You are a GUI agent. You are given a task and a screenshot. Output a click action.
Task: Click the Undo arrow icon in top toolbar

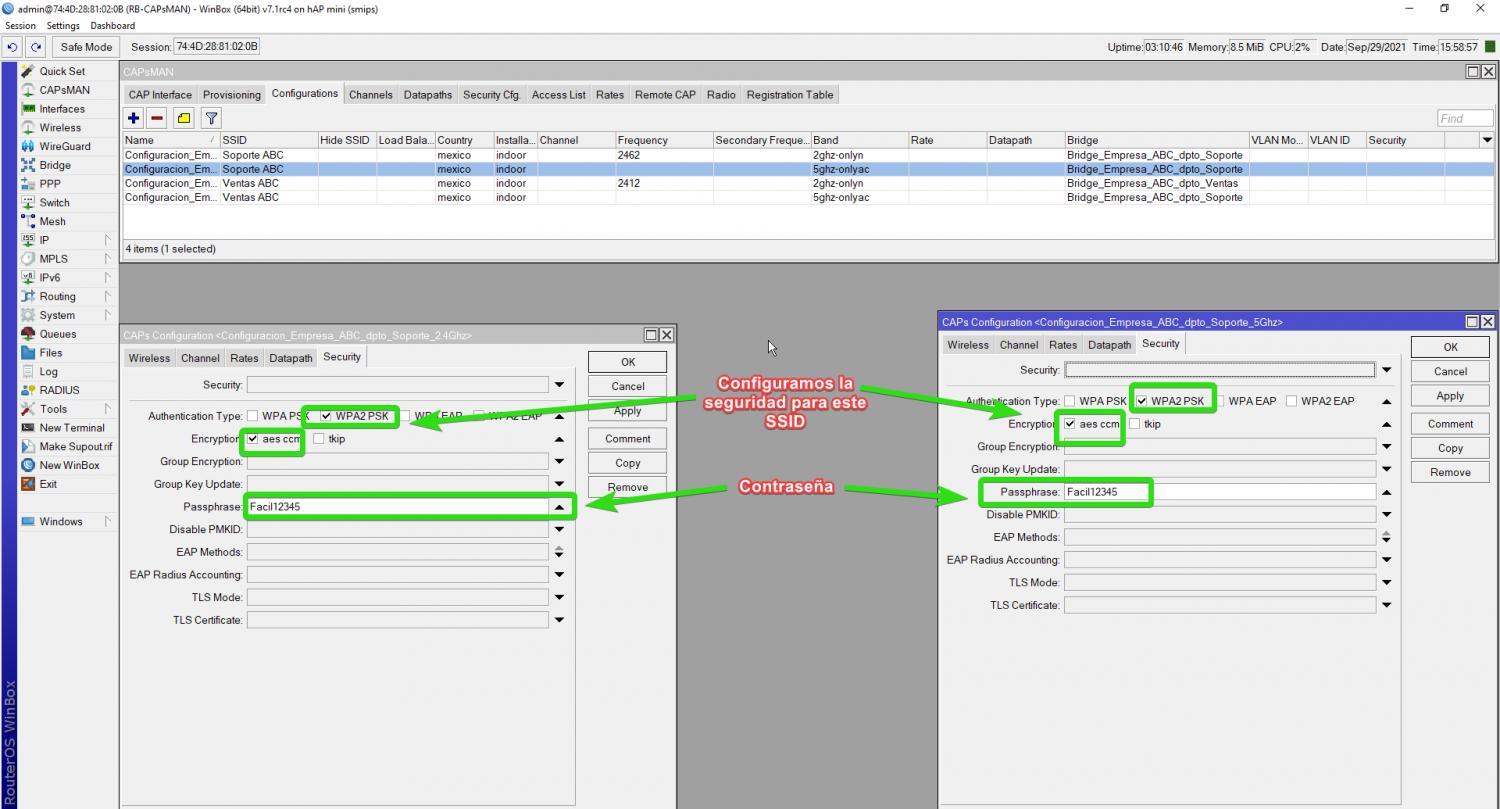[x=13, y=47]
